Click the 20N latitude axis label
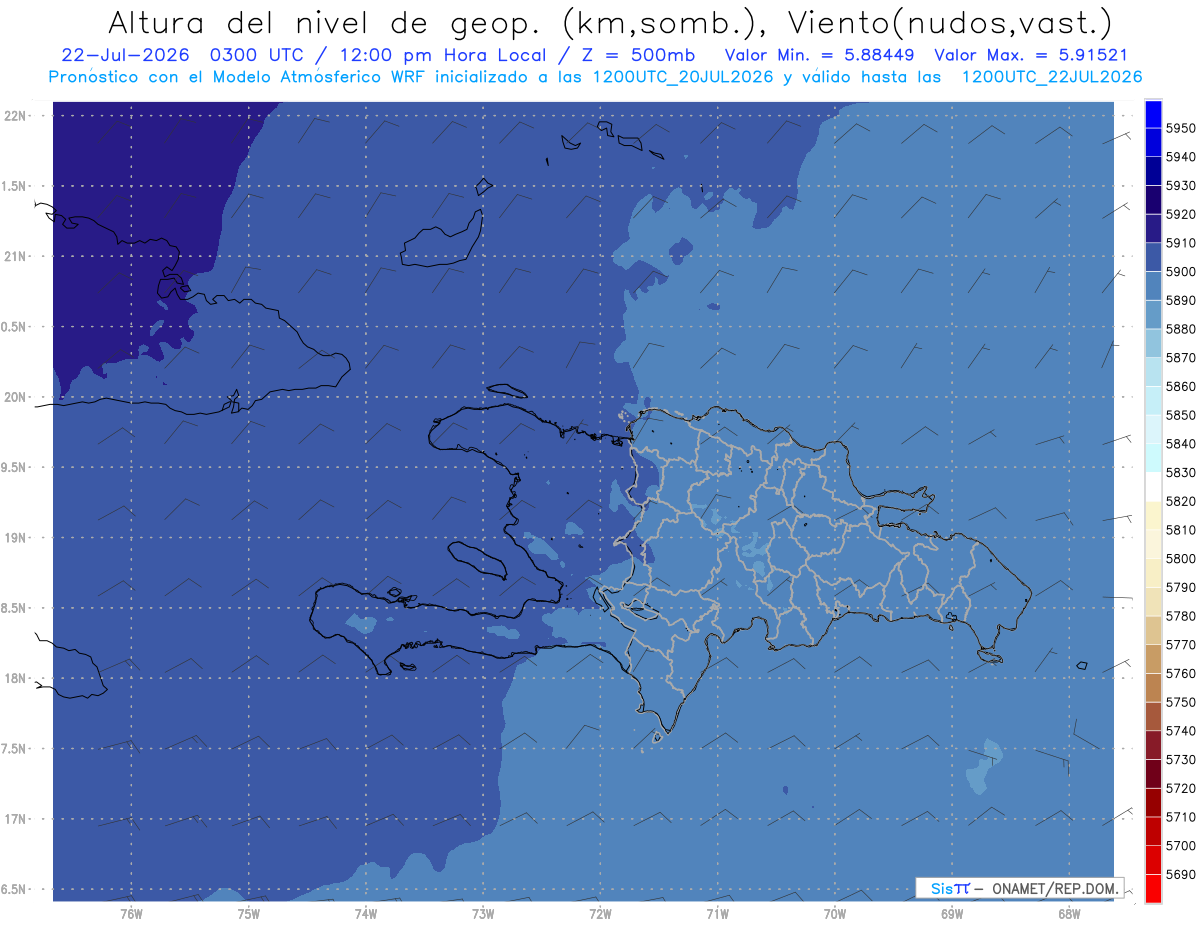Screen dimensions: 1200x927 coord(14,397)
